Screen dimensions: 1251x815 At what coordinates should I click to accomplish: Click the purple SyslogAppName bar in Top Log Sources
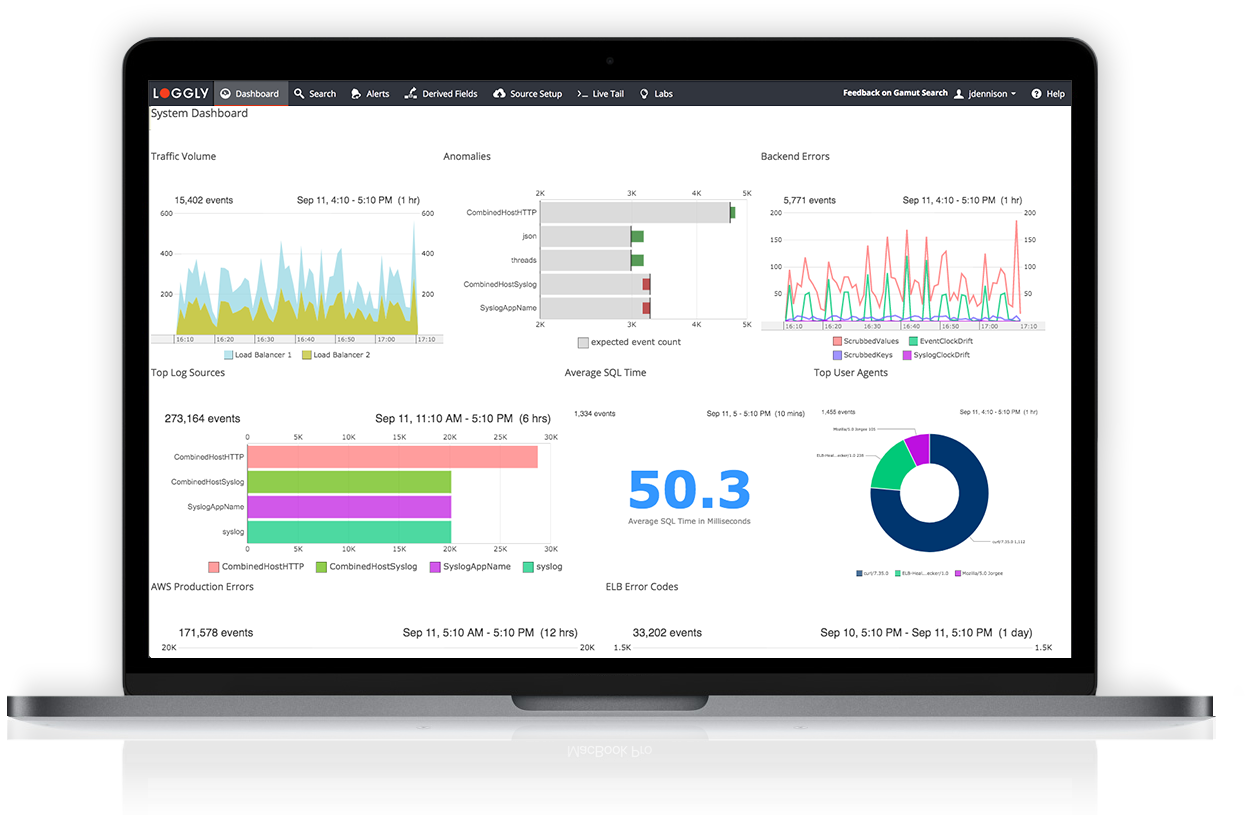[349, 507]
